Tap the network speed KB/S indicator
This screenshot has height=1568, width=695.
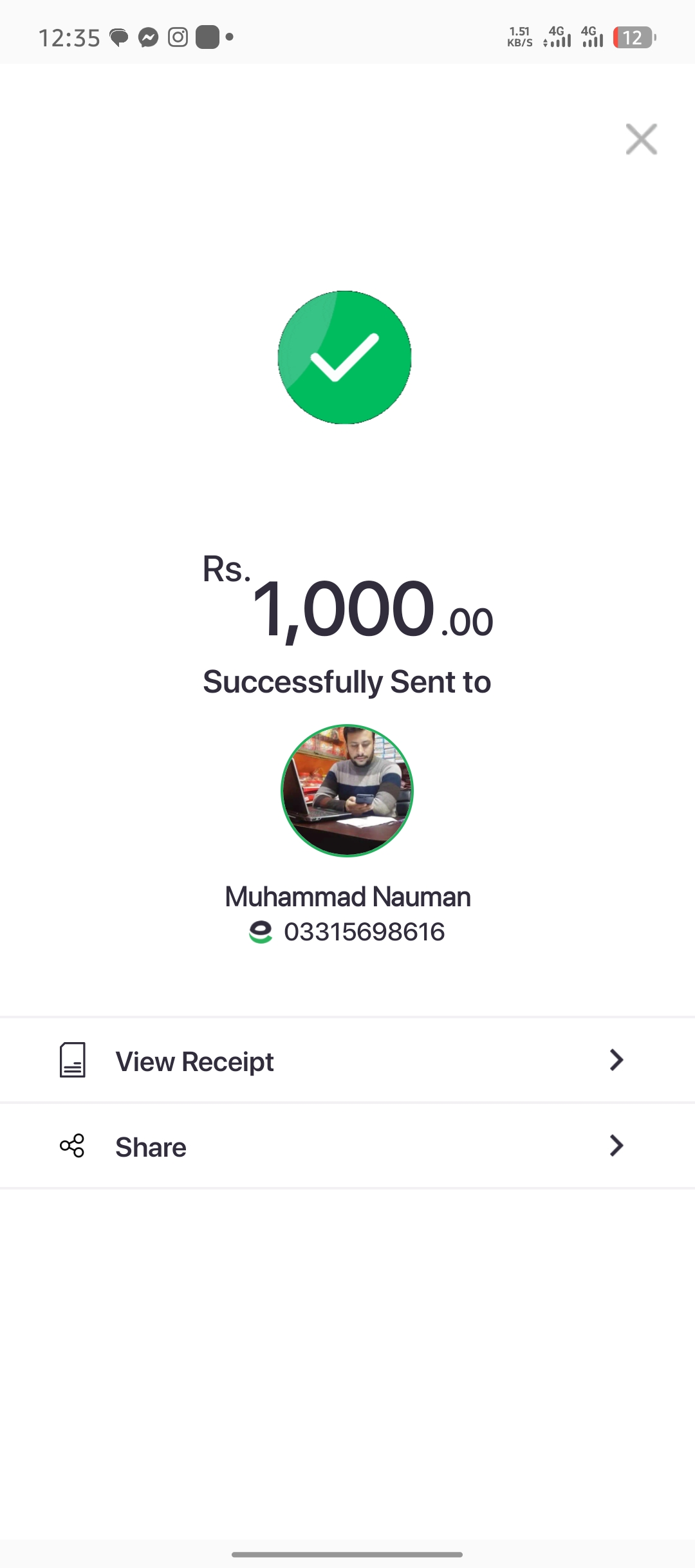point(519,37)
